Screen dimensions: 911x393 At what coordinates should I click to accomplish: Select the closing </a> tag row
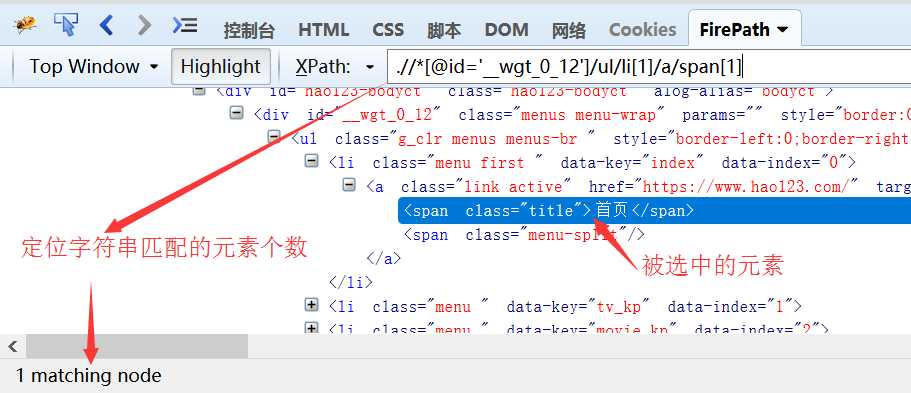[x=383, y=258]
